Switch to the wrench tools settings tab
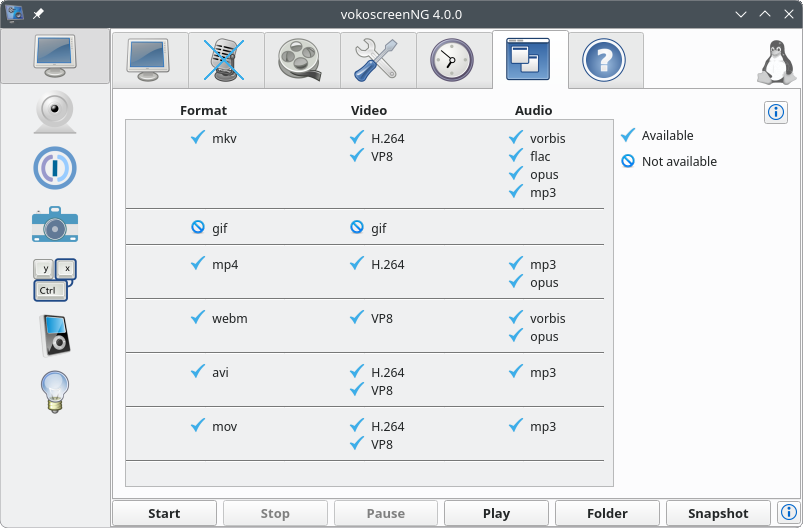Image resolution: width=803 pixels, height=528 pixels. [378, 60]
